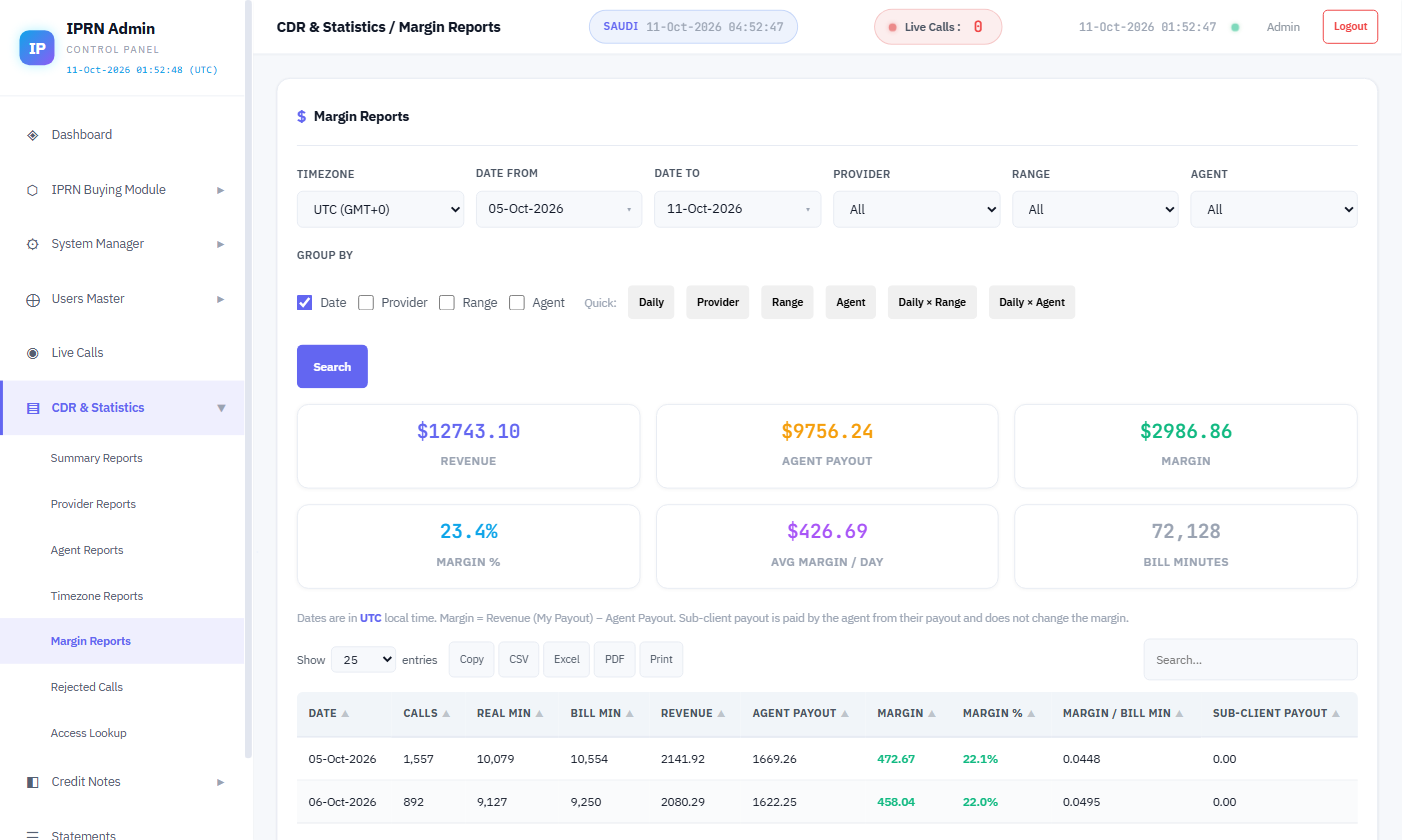Viewport: 1402px width, 840px height.
Task: Click the Credit Notes icon
Action: pos(33,782)
